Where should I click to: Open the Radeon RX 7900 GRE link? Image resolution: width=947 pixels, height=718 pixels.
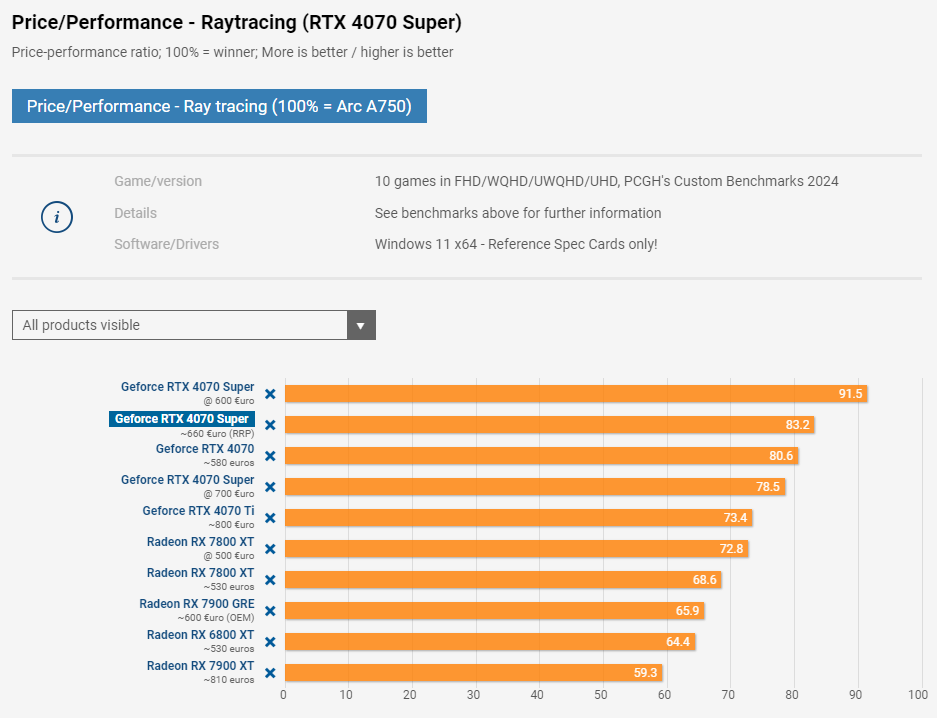coord(197,604)
